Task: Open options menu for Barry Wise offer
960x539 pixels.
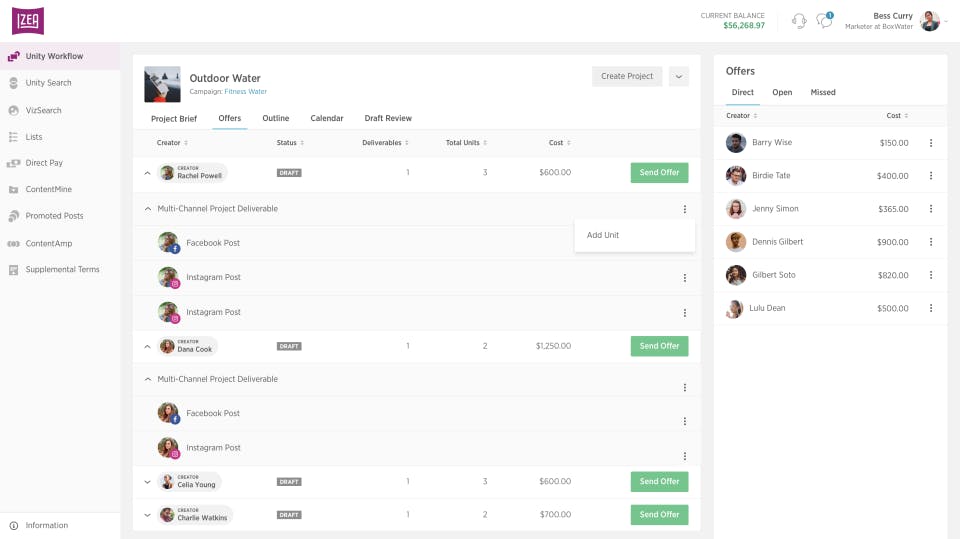Action: click(x=931, y=143)
